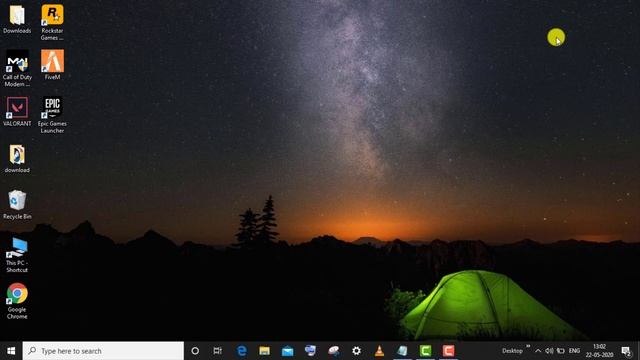Open the volume control in system tray

click(549, 351)
